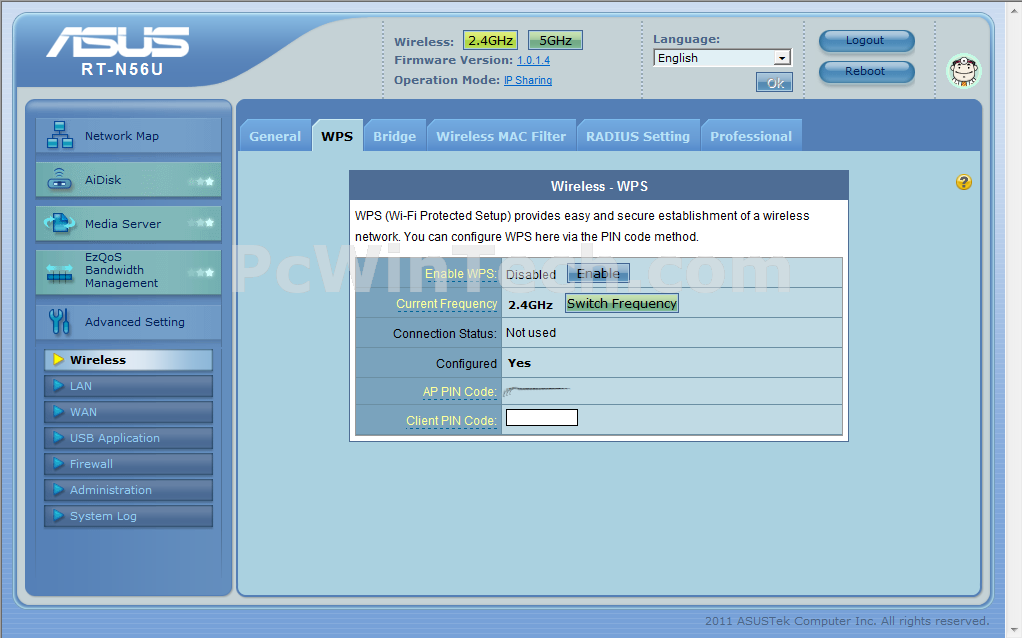Click the Enable WPS label link

pyautogui.click(x=461, y=274)
